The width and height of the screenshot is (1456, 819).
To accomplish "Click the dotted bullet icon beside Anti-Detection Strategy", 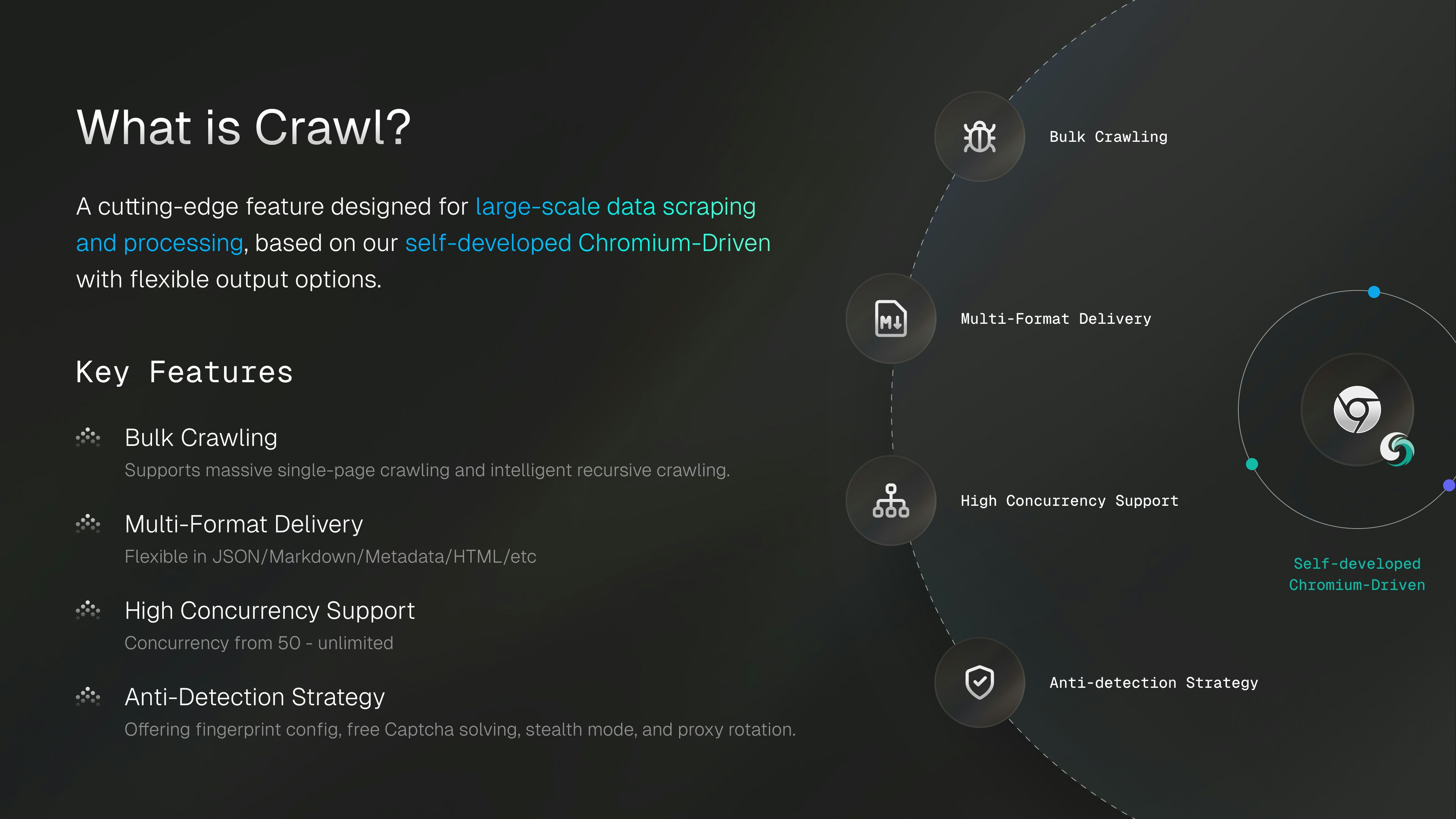I will point(88,697).
